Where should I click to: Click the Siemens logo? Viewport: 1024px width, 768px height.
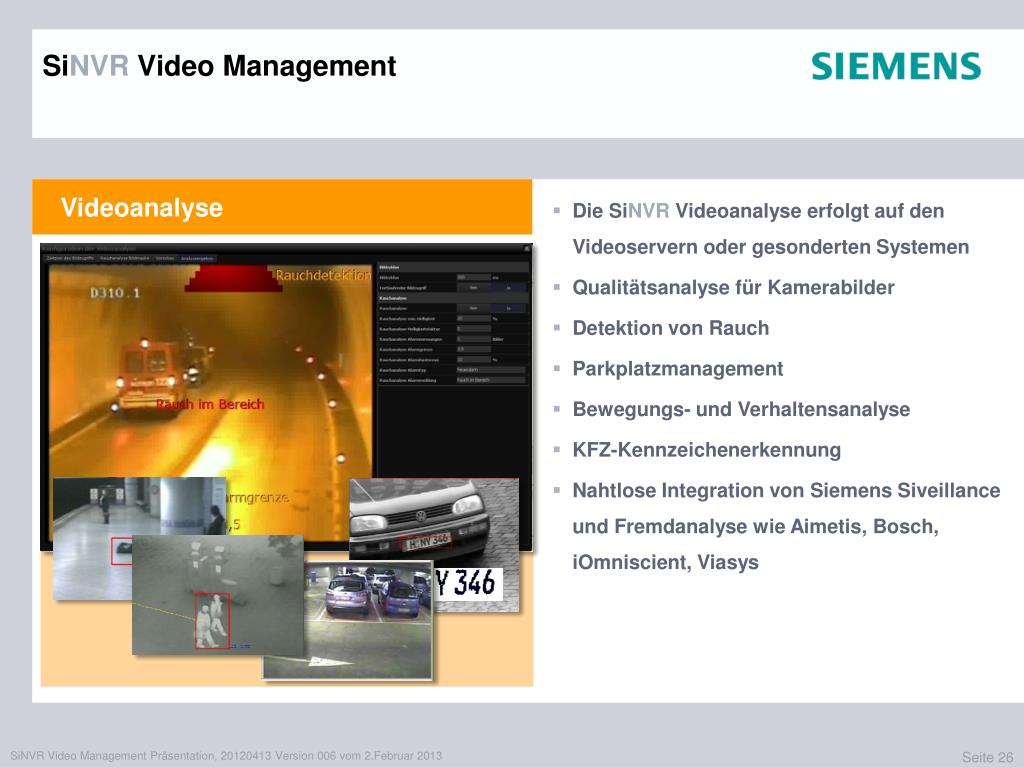[x=896, y=66]
